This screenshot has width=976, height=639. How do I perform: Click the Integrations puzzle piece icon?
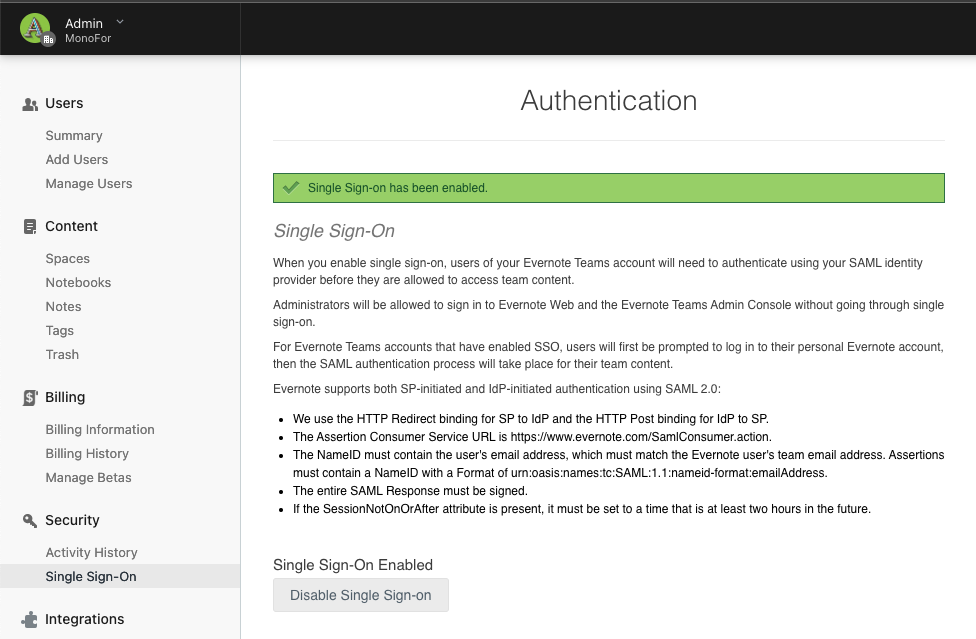point(30,620)
